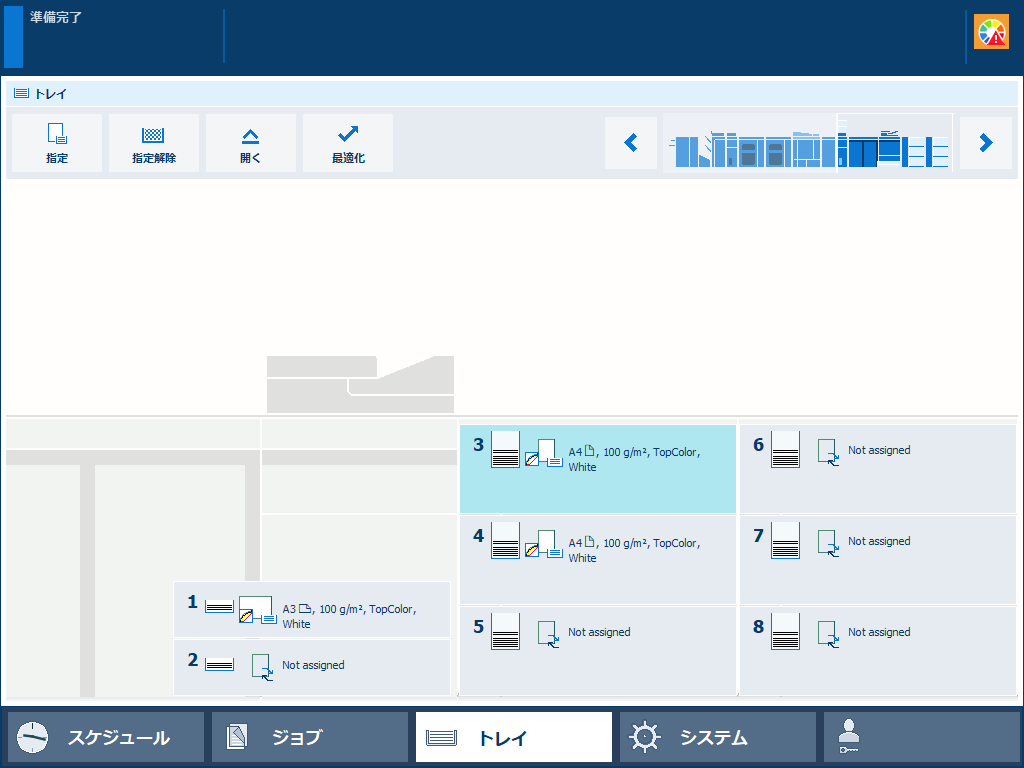Go to next printer section with right chevron
The width and height of the screenshot is (1024, 768).
pos(986,143)
